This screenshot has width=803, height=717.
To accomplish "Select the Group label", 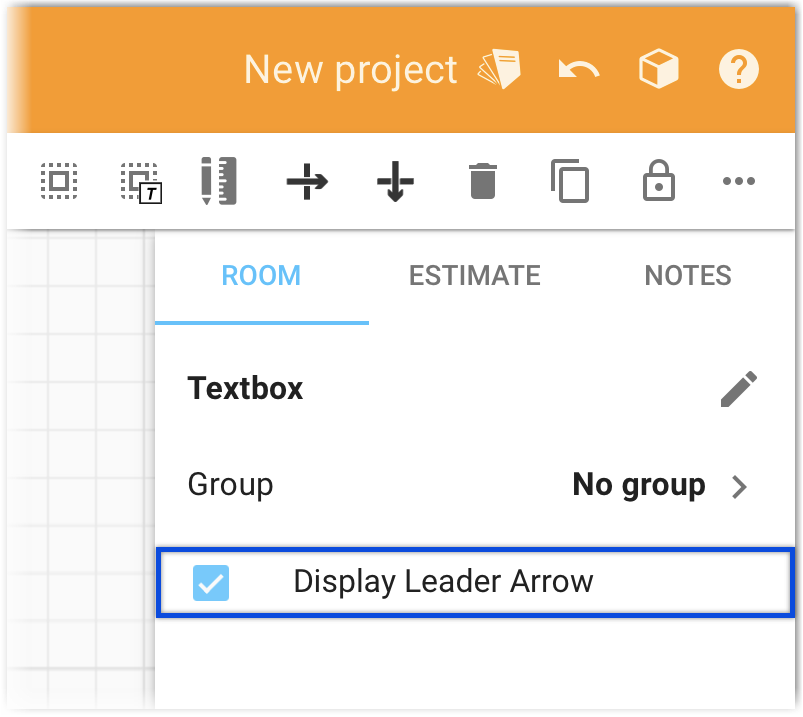I will (x=230, y=485).
